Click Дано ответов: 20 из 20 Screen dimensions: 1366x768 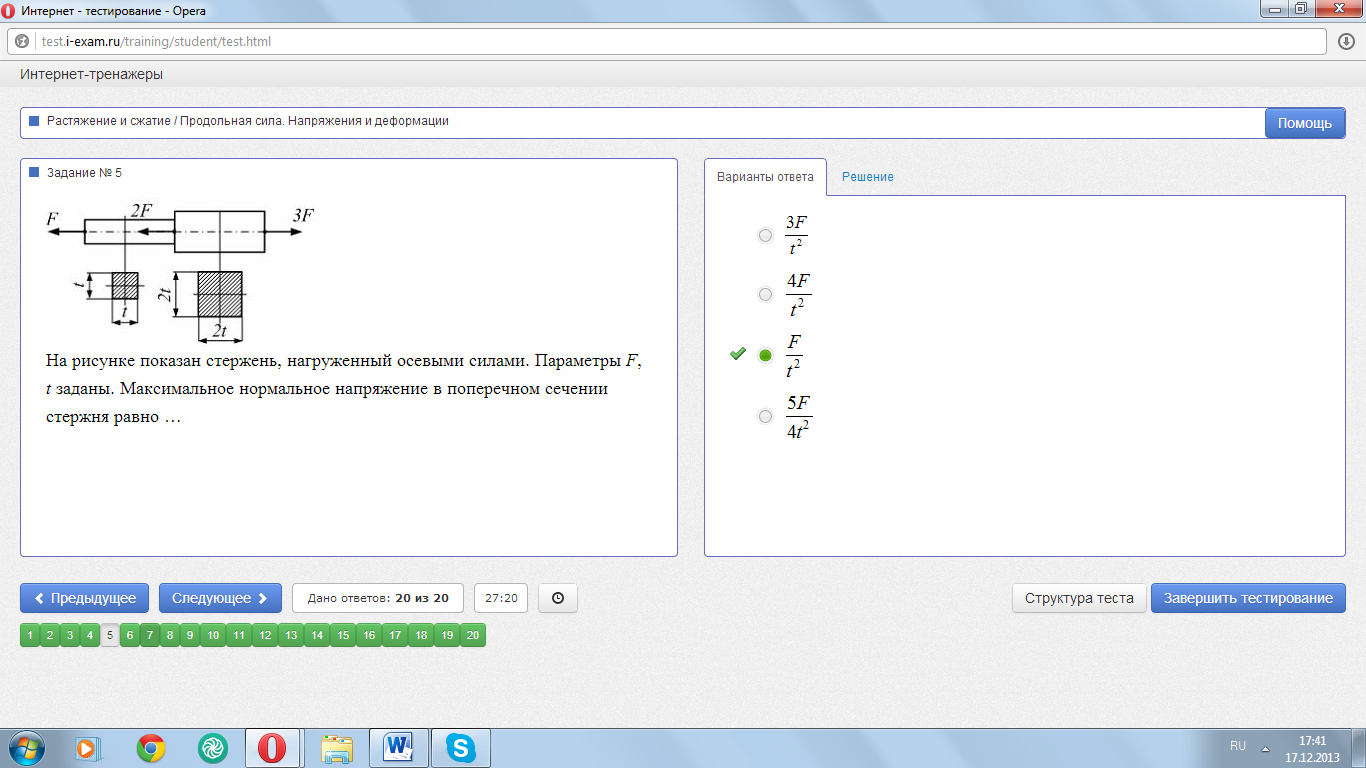378,598
